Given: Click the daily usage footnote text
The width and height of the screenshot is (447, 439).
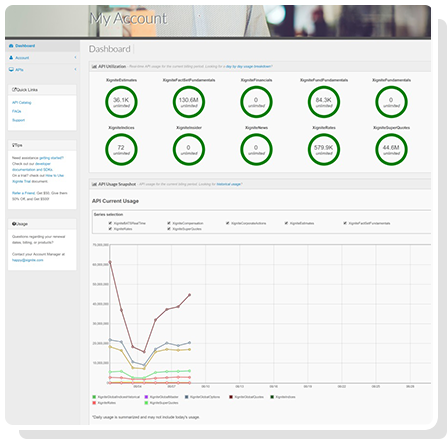Looking at the screenshot, I should pyautogui.click(x=146, y=417).
